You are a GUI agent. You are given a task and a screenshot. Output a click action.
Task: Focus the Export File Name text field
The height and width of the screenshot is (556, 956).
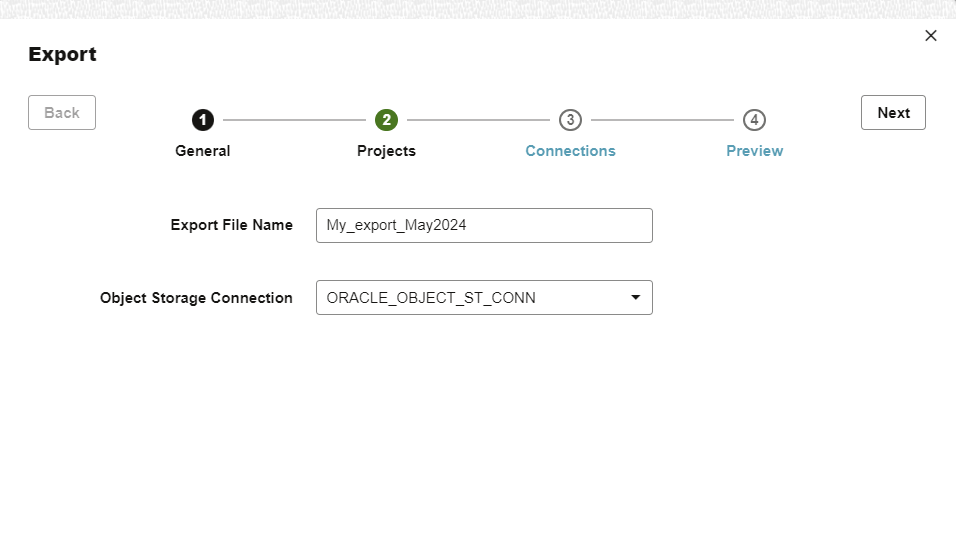(x=484, y=225)
